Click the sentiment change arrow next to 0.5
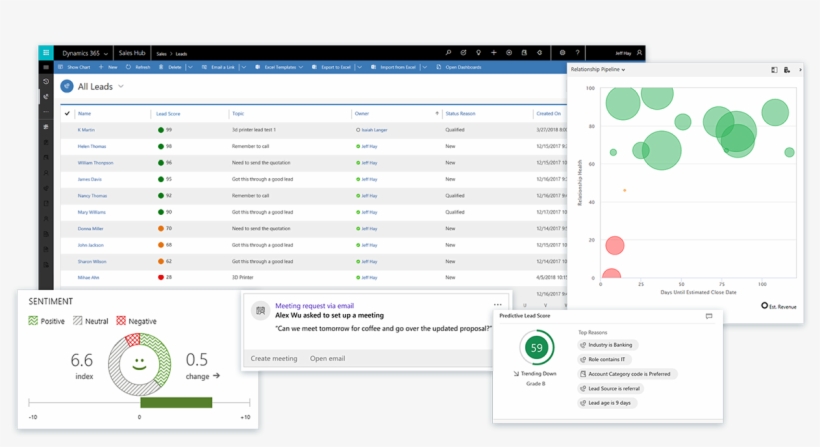This screenshot has width=820, height=447. coord(217,376)
